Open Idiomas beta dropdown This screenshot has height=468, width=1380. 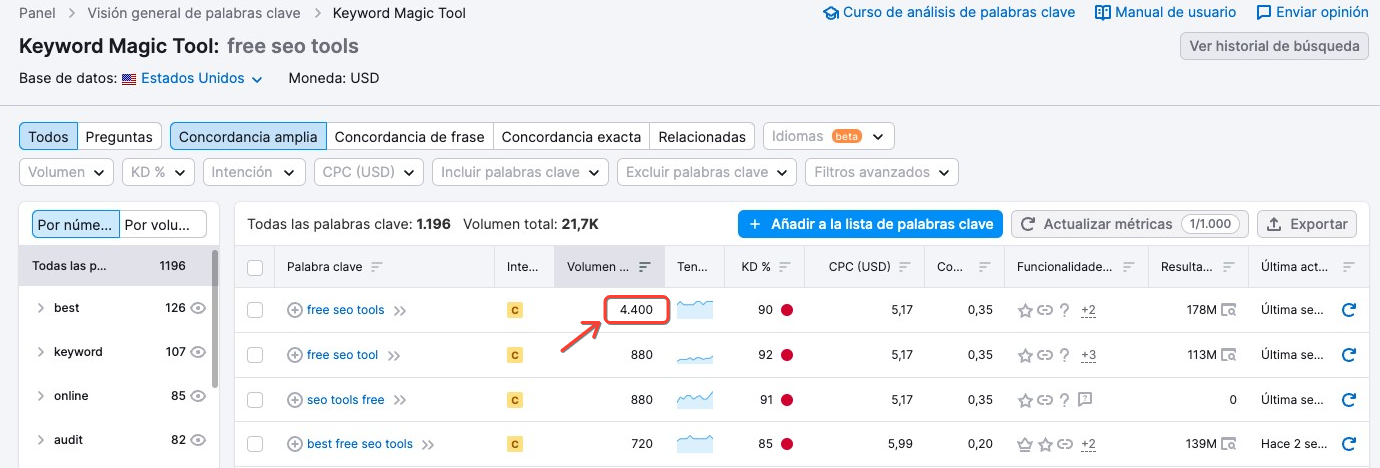click(x=829, y=136)
